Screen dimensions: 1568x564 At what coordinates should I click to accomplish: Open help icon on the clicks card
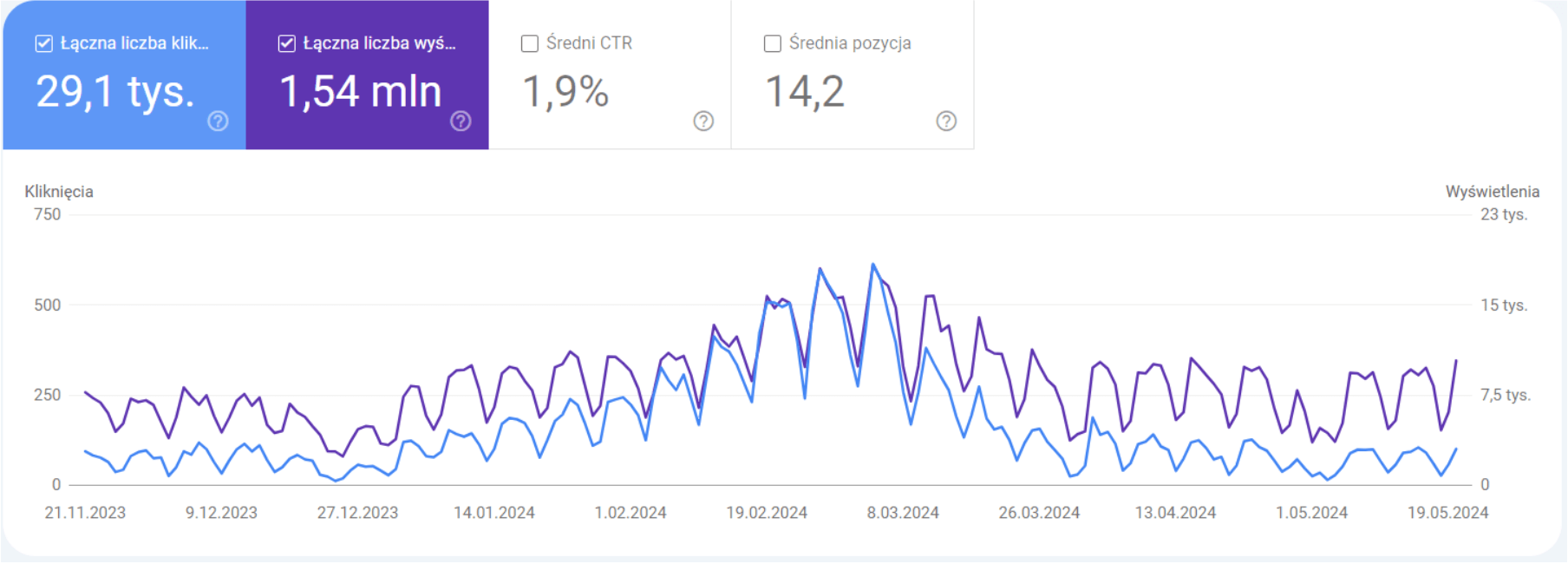tap(219, 121)
